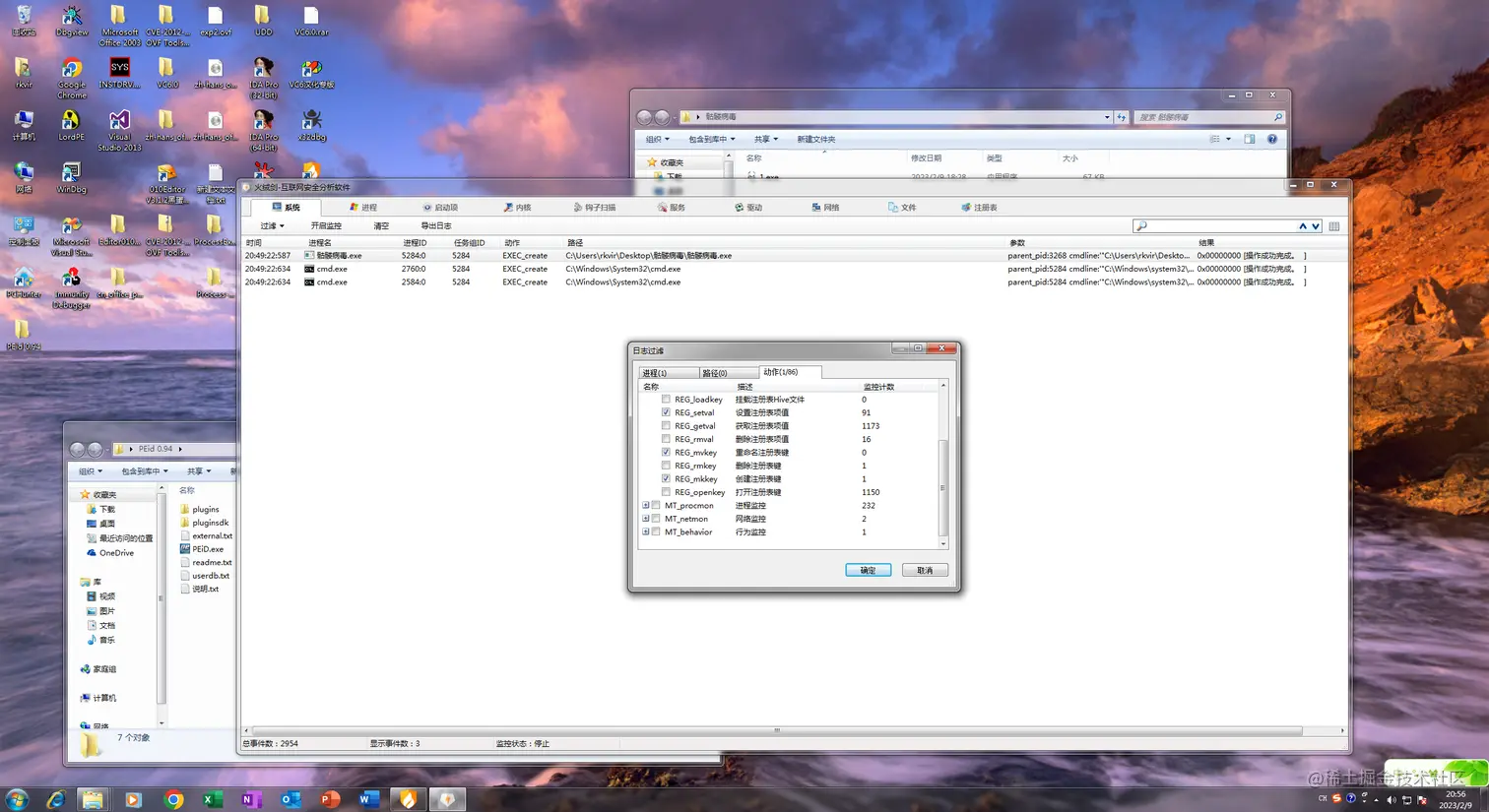This screenshot has width=1489, height=812.
Task: Uncheck the REG_mvkey checkbox
Action: tap(667, 453)
